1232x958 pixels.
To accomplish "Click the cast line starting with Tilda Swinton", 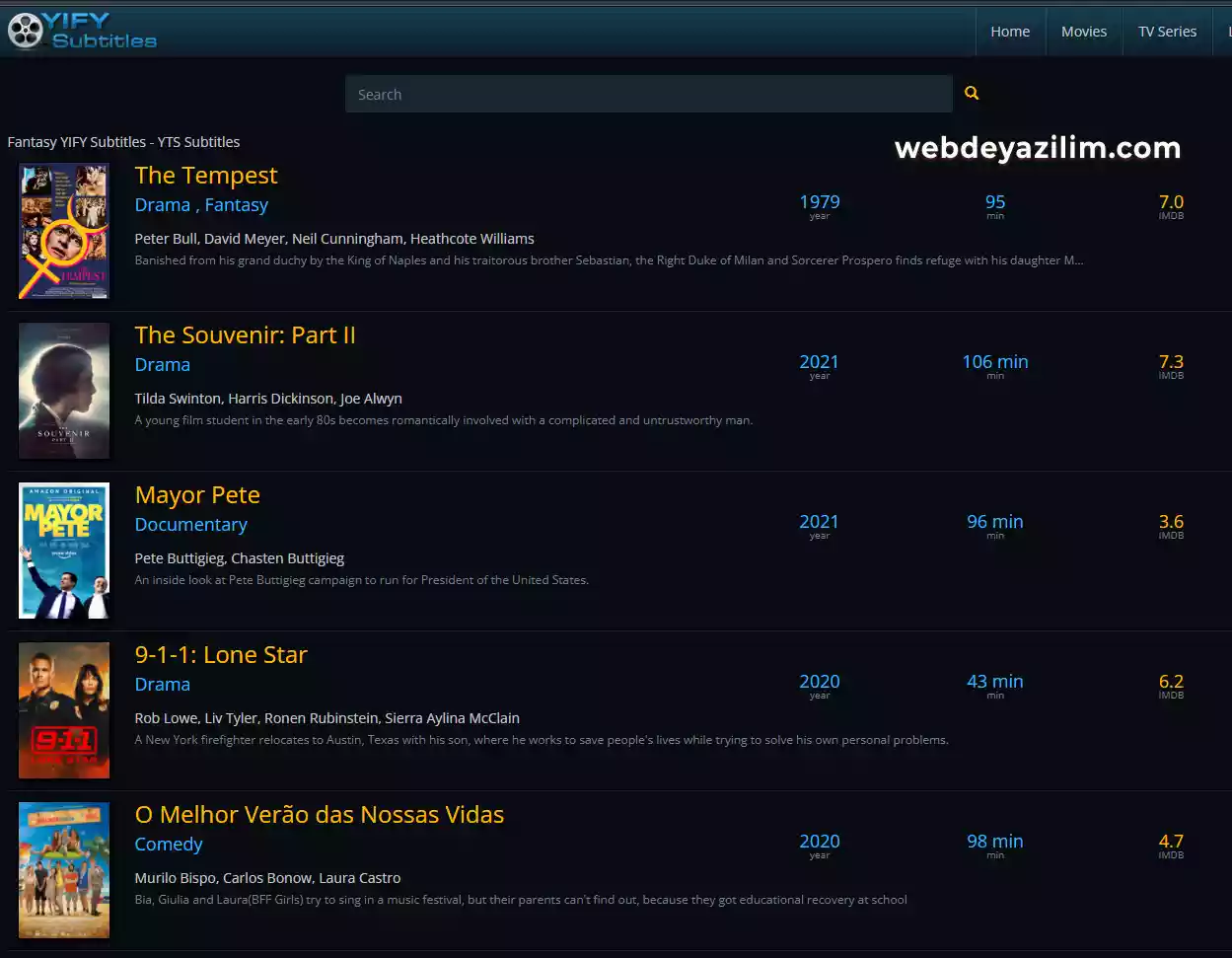I will (x=268, y=399).
